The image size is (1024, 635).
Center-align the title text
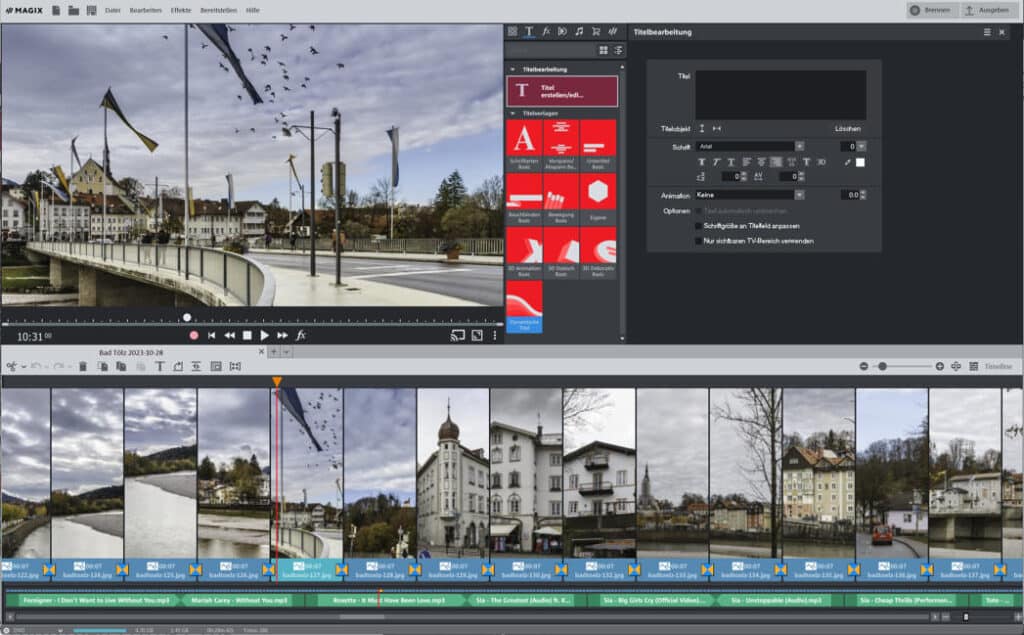761,162
